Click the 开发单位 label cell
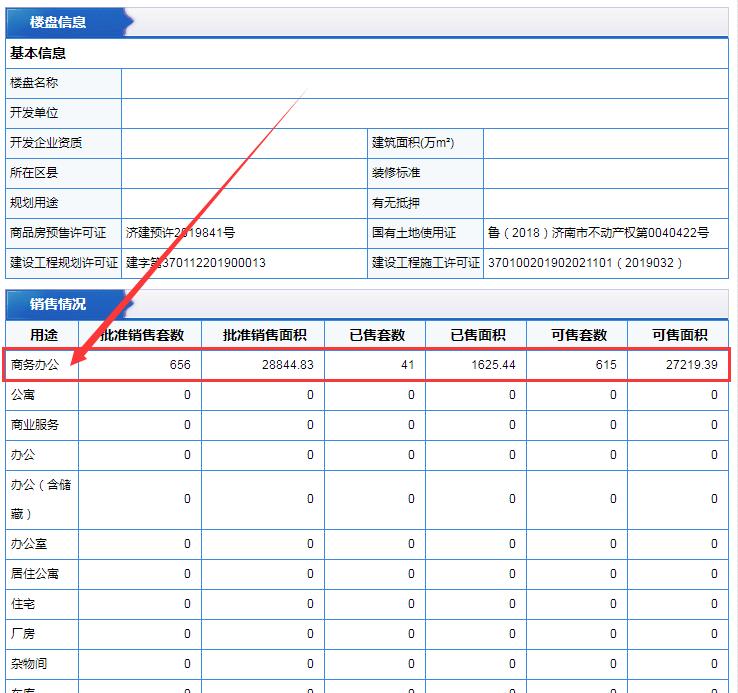 point(63,113)
